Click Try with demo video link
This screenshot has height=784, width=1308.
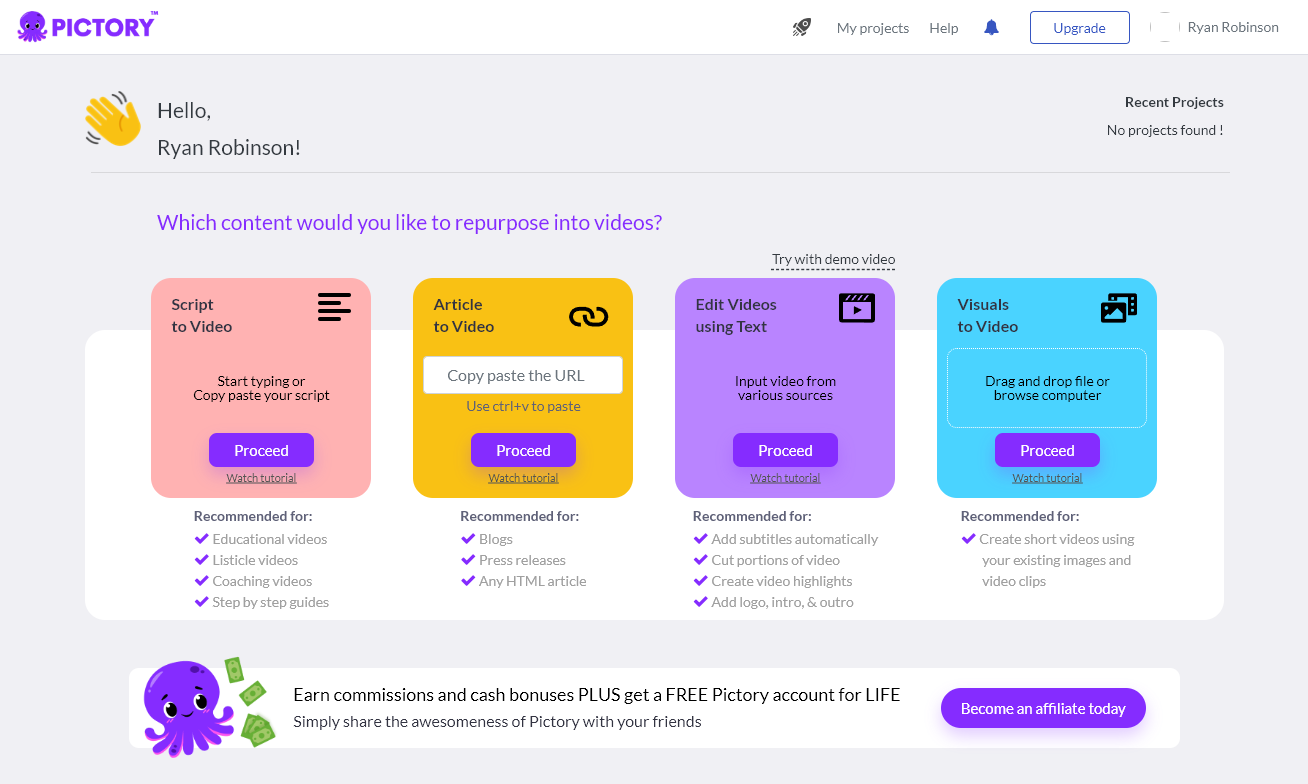[x=833, y=259]
